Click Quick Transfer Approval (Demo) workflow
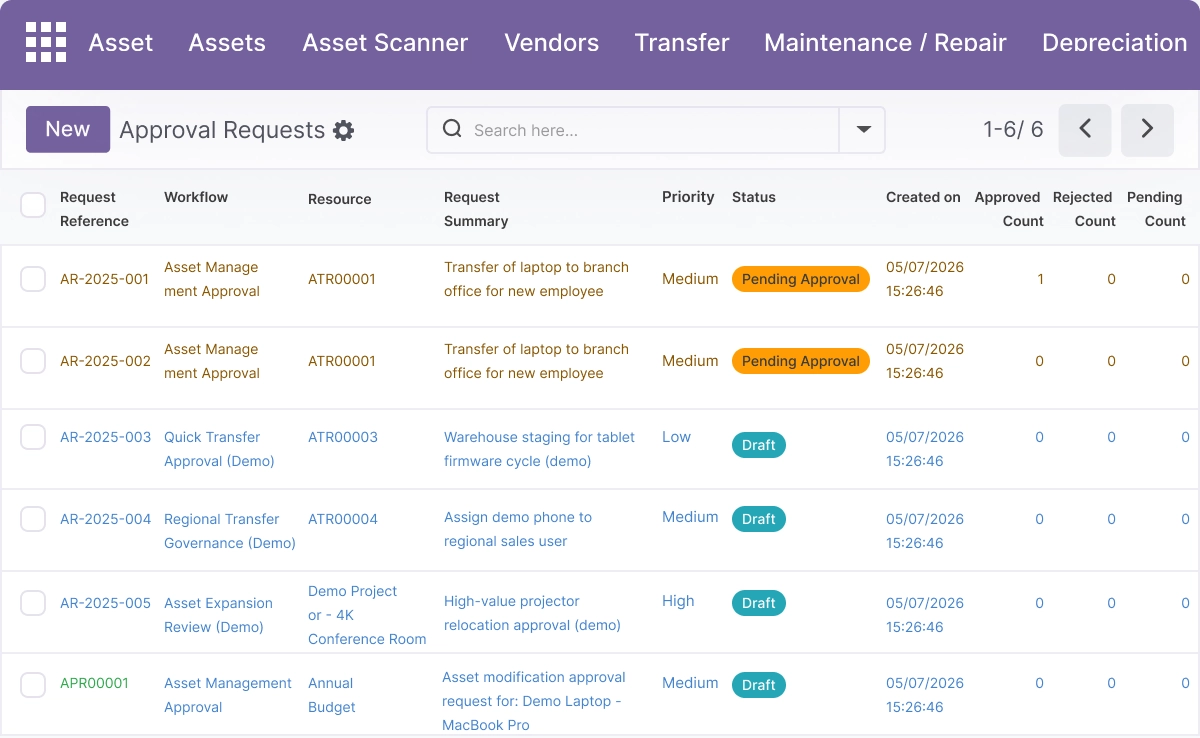The height and width of the screenshot is (738, 1200). pyautogui.click(x=219, y=449)
